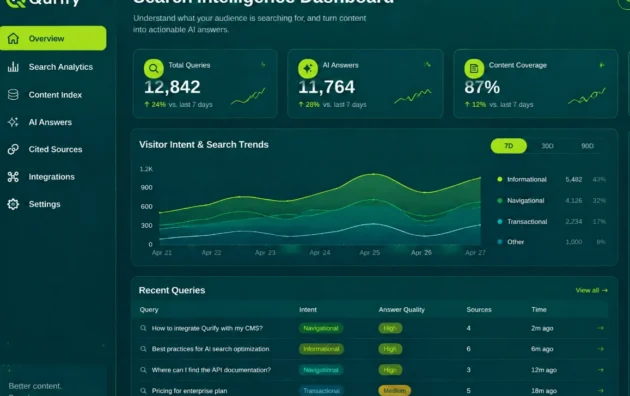The image size is (630, 396).
Task: Click query 'Best practices for AI search optimization'
Action: tap(211, 349)
